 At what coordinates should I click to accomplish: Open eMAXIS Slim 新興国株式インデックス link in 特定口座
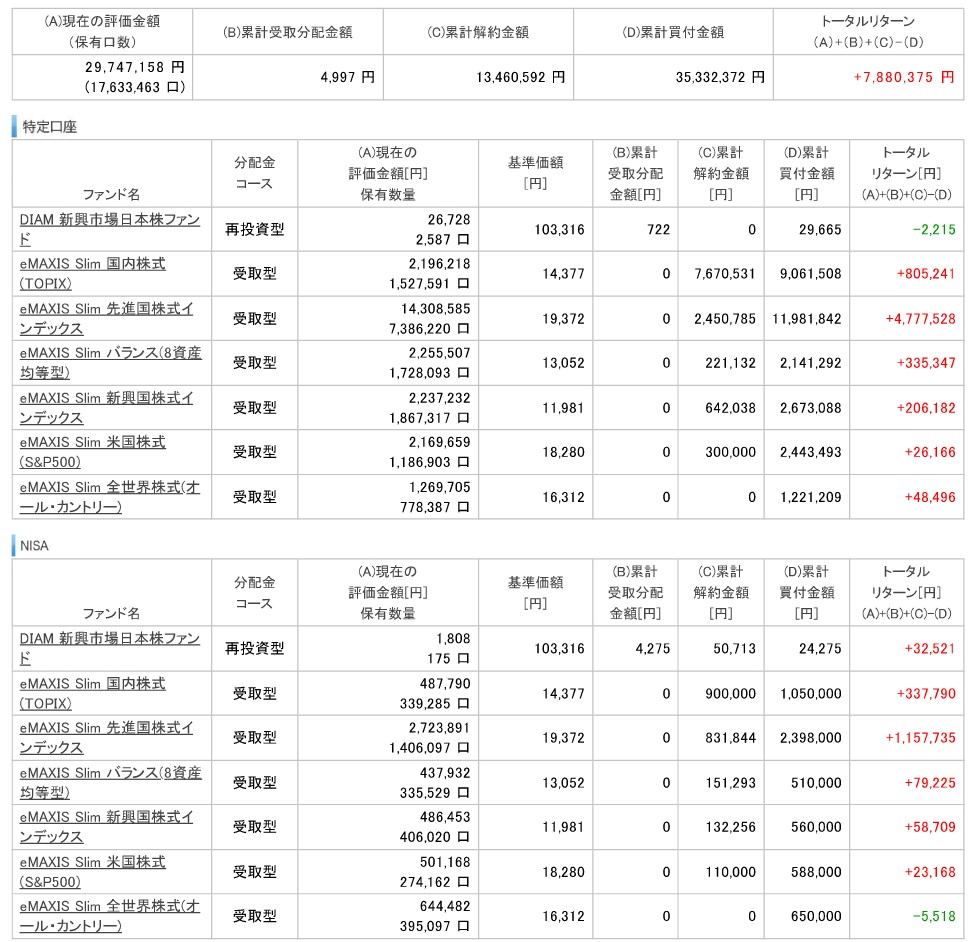coord(106,407)
